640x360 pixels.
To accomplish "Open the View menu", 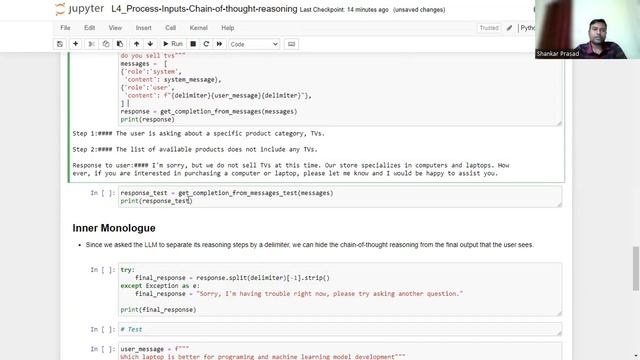I will 115,28.
